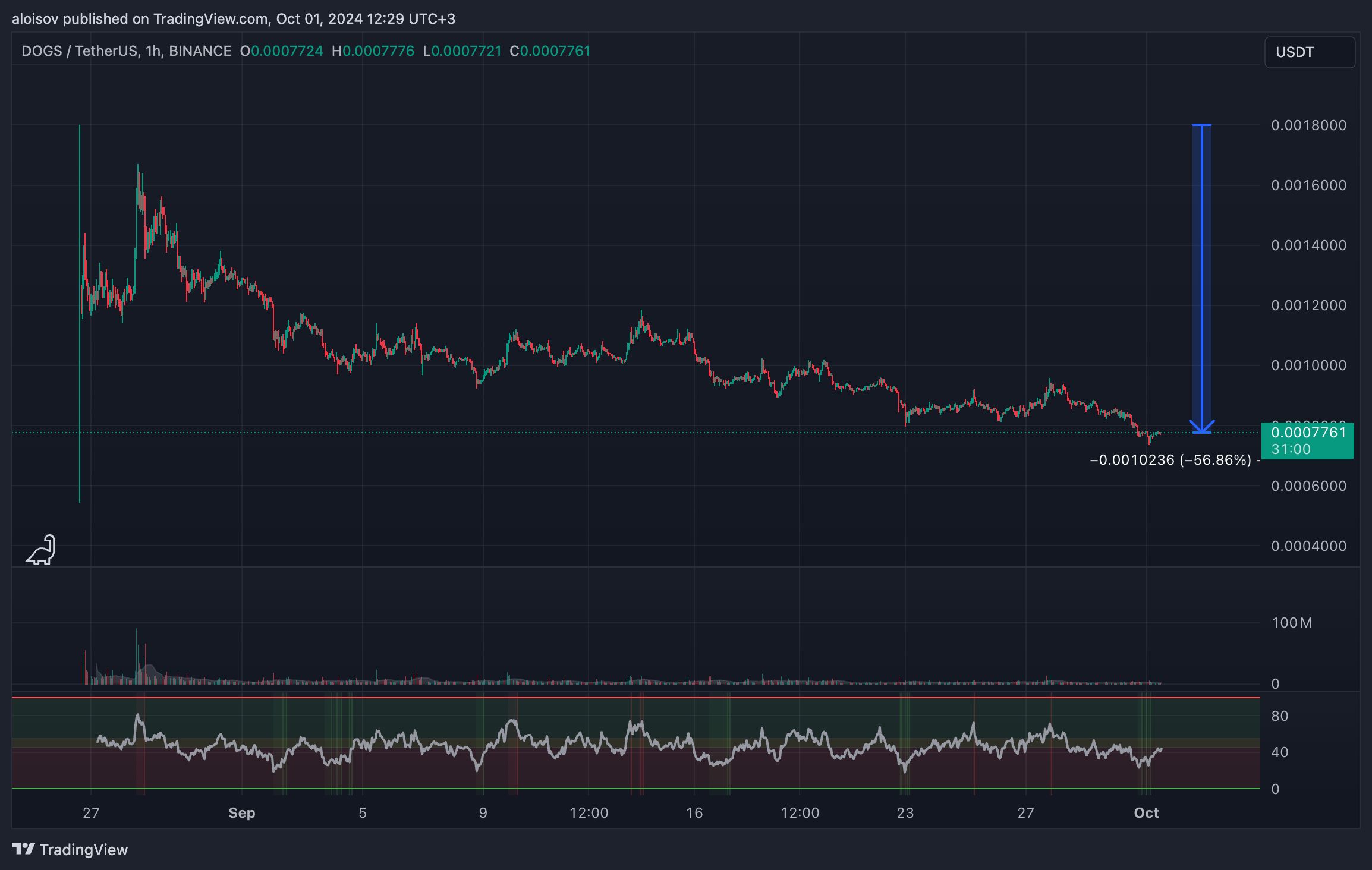Click the blue downward arrow head
1372x870 pixels.
[1201, 426]
